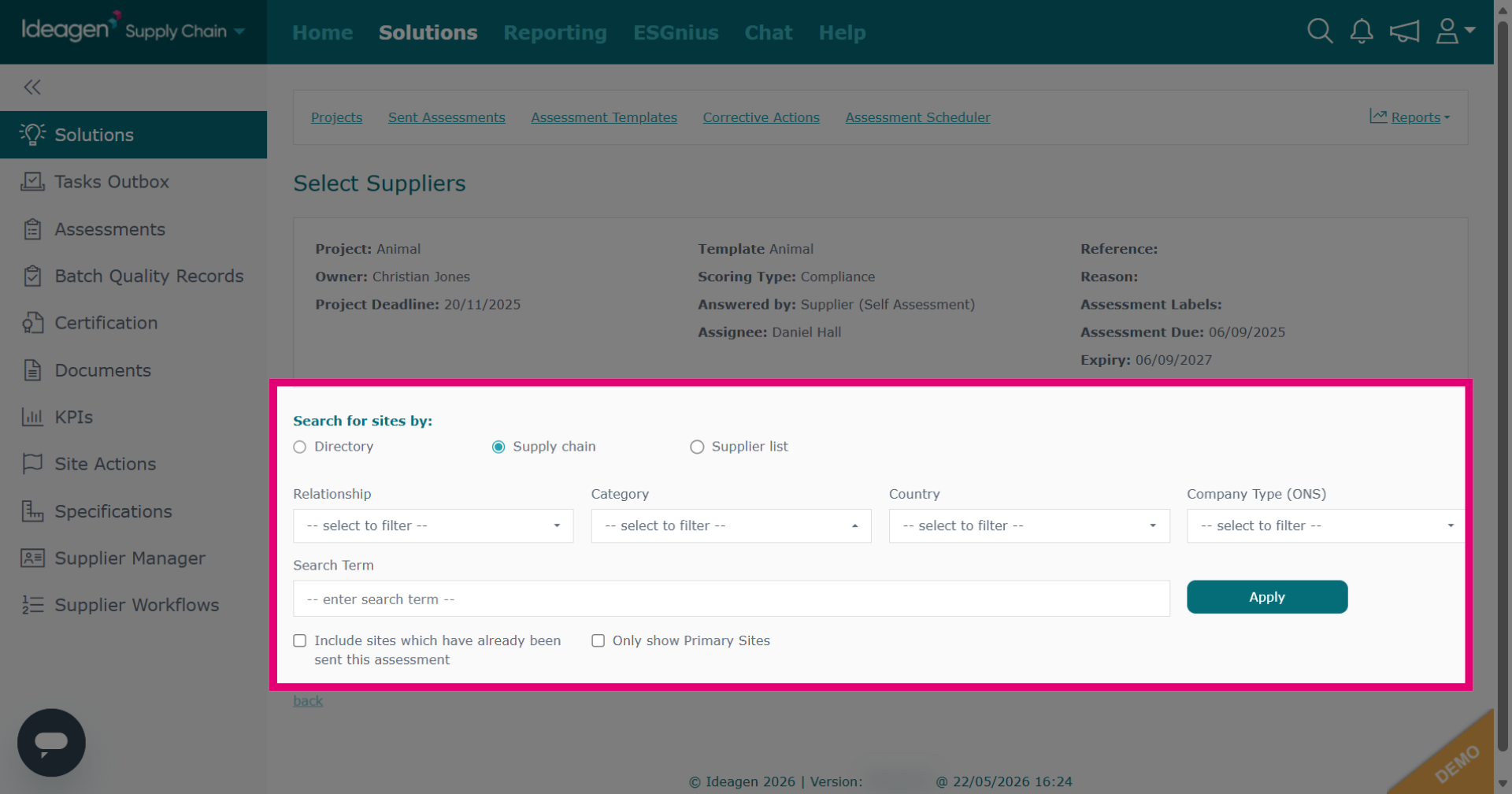Viewport: 1512px width, 794px height.
Task: Focus the Search Term input field
Action: tap(732, 599)
